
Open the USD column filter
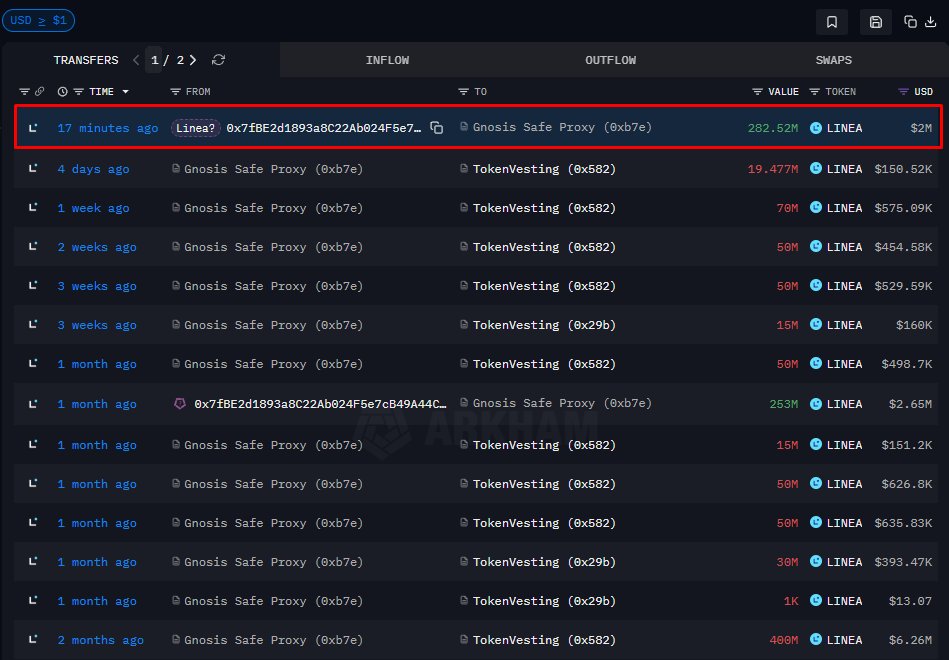903,91
